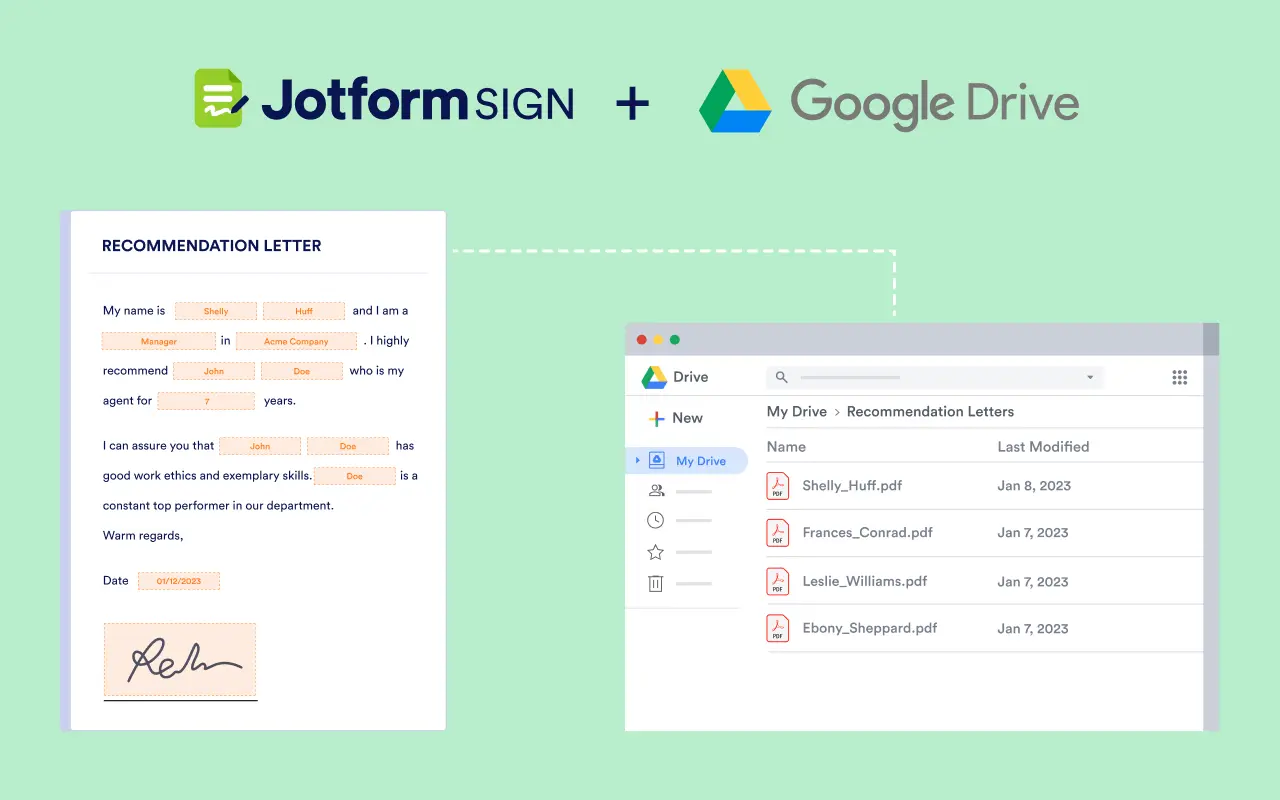The width and height of the screenshot is (1280, 800).
Task: Open Shared with me people icon
Action: point(656,491)
